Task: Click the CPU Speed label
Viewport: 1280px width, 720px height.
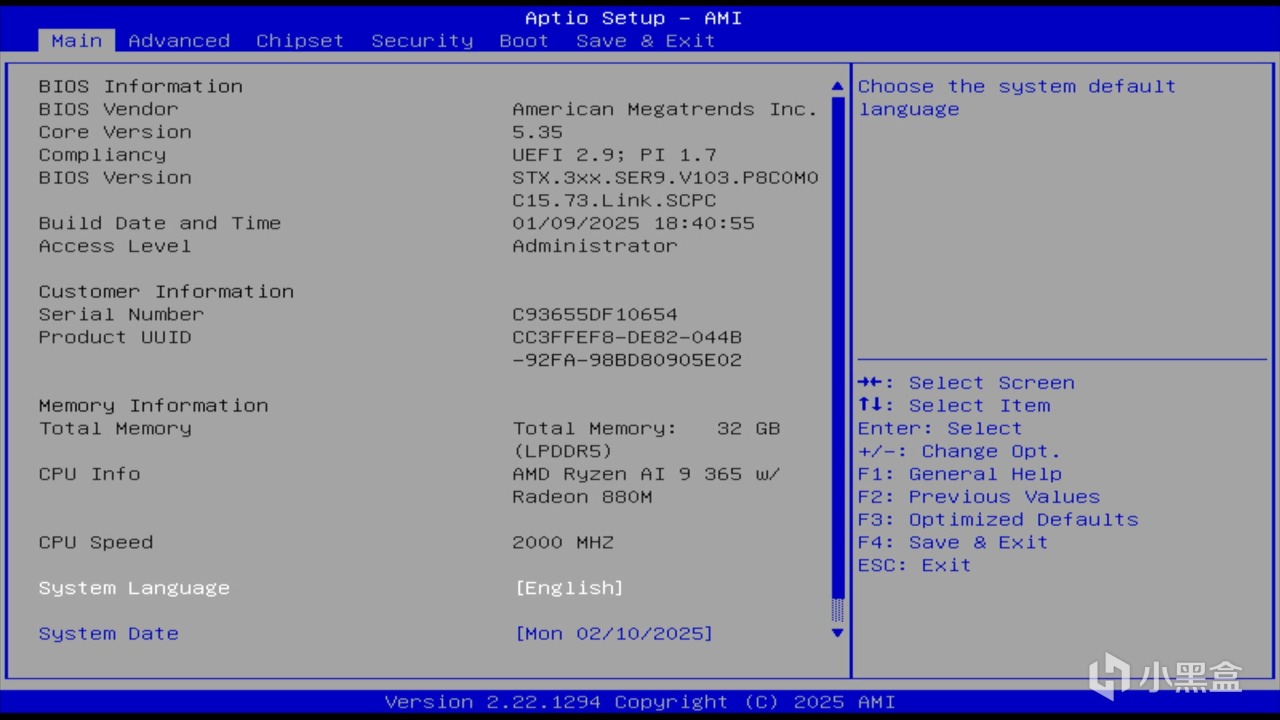Action: pos(96,542)
